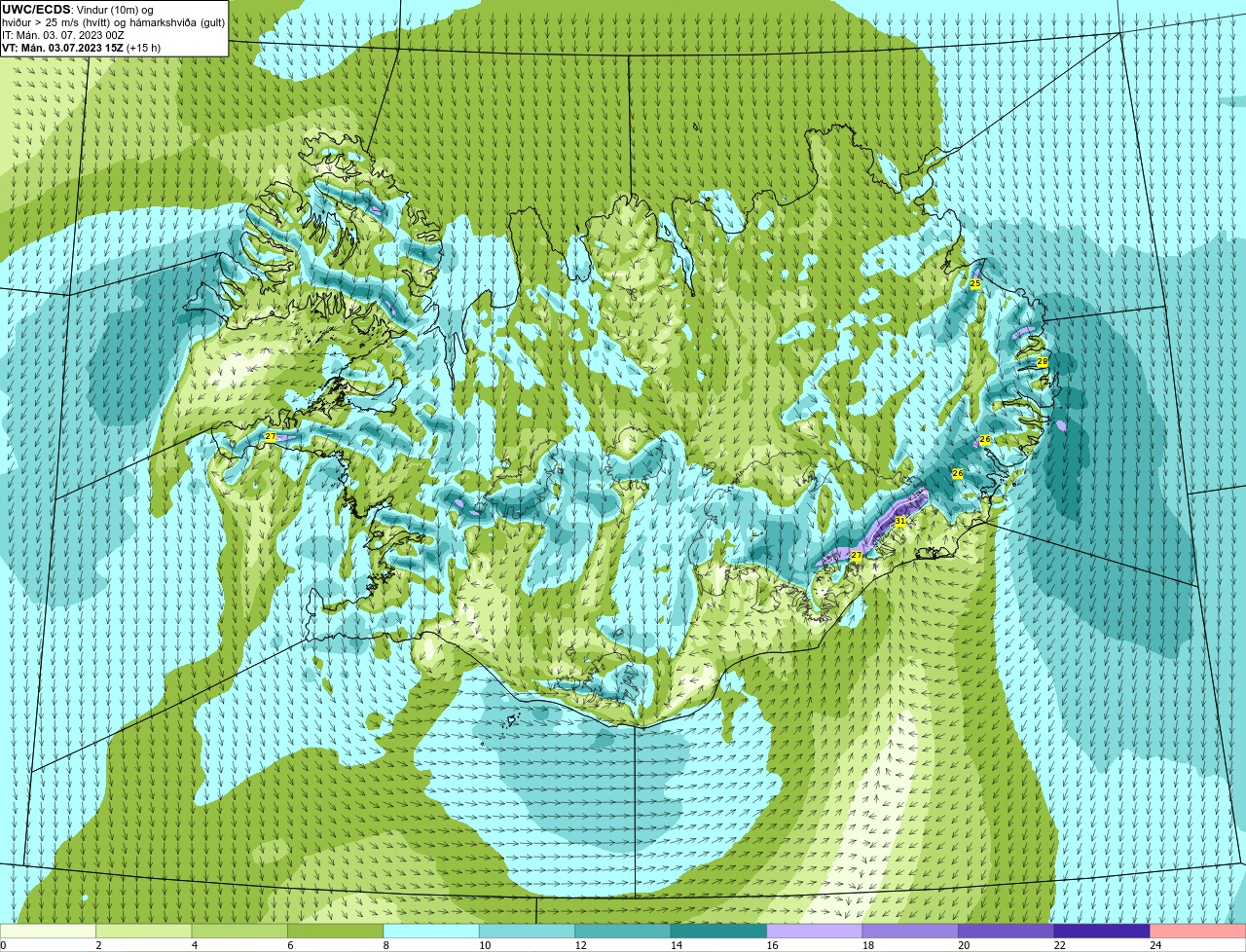The height and width of the screenshot is (952, 1246).
Task: Click the legend scale number 24
Action: (x=1155, y=945)
